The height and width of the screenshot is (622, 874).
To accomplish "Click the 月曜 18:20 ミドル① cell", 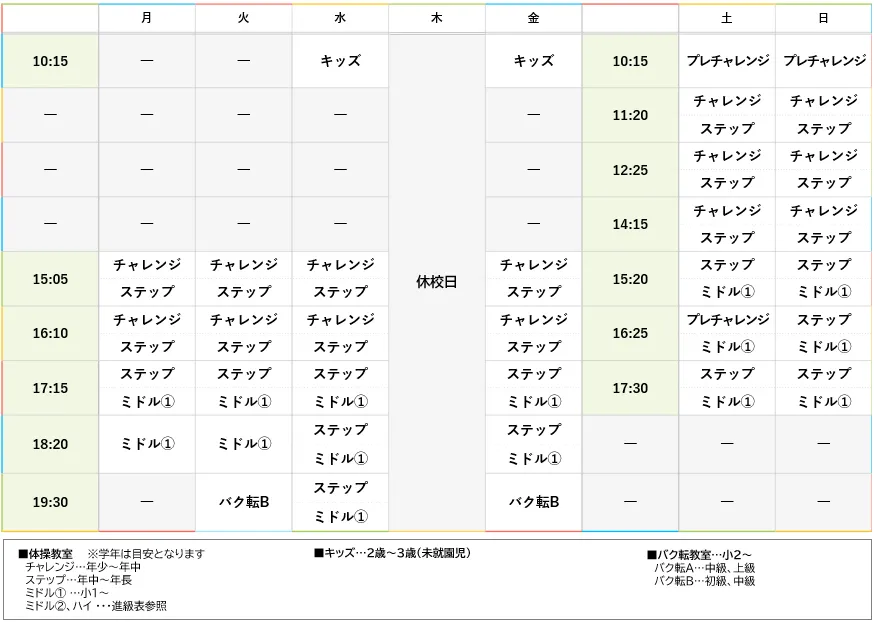I will (146, 443).
